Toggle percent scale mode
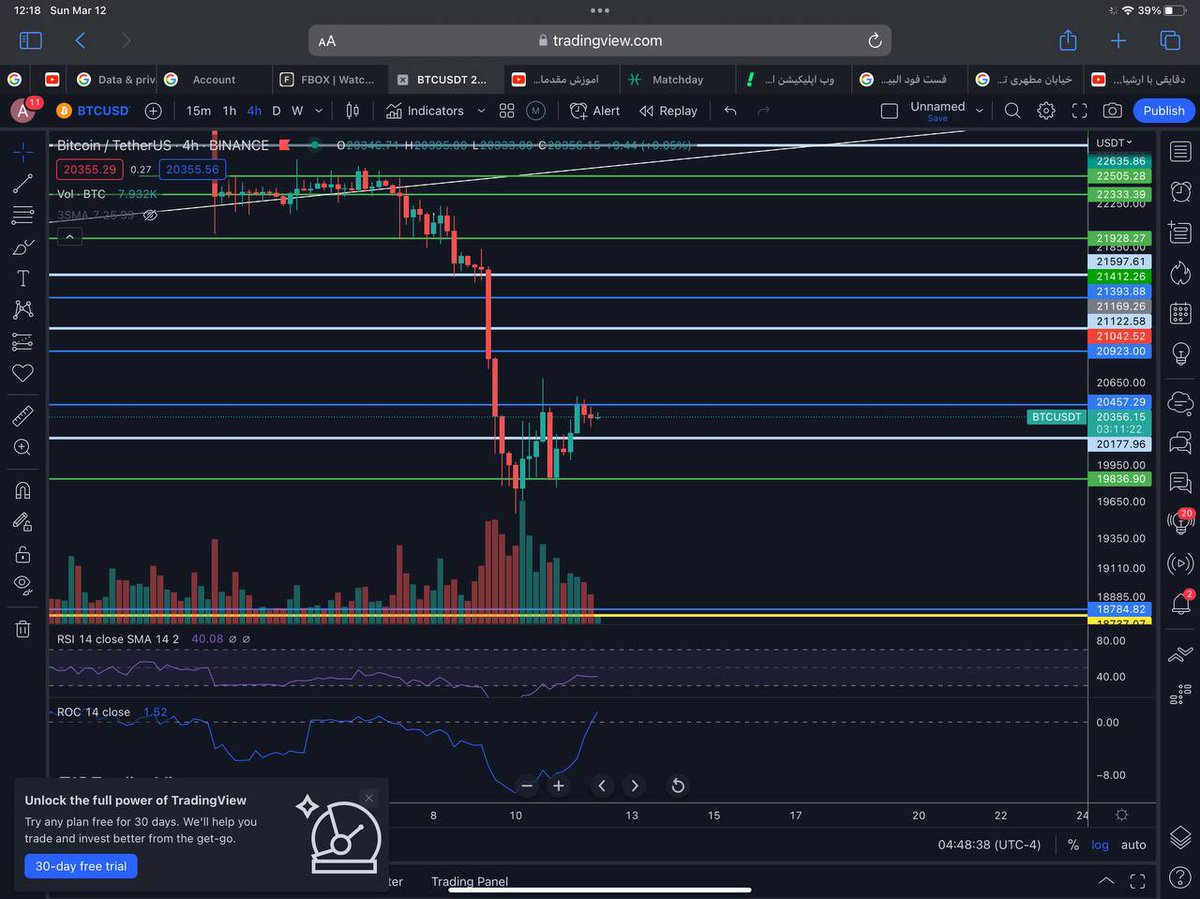Screen dimensions: 1200x899 [1073, 845]
